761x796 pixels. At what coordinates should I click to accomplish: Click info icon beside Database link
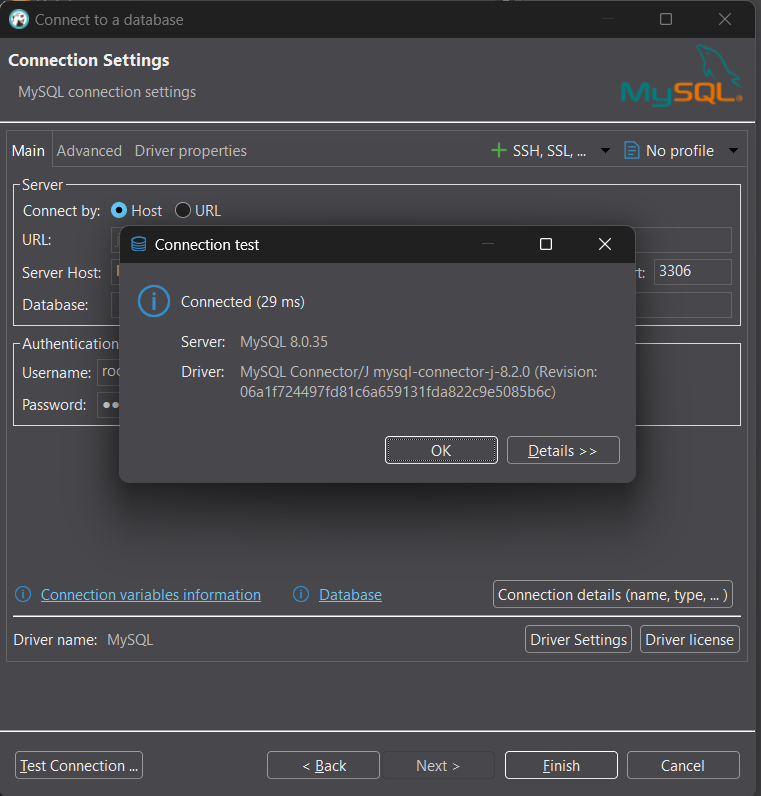click(x=301, y=594)
